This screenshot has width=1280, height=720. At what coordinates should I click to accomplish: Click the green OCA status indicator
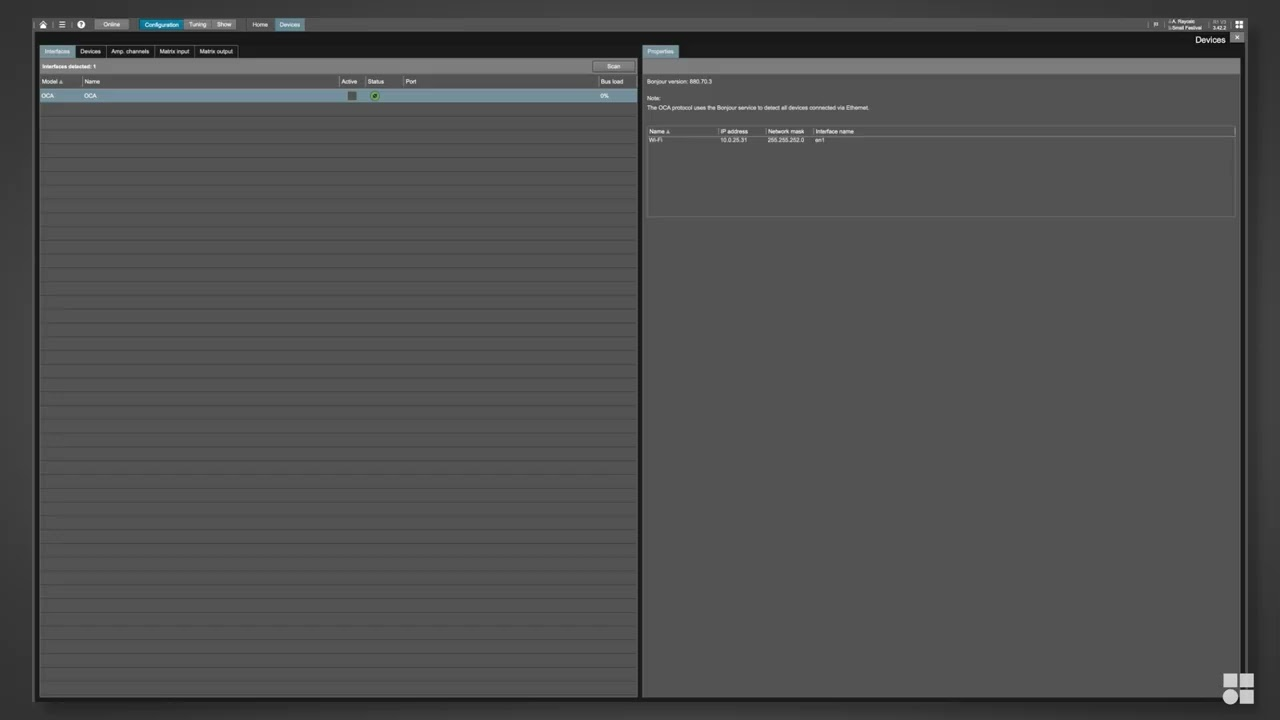click(375, 96)
